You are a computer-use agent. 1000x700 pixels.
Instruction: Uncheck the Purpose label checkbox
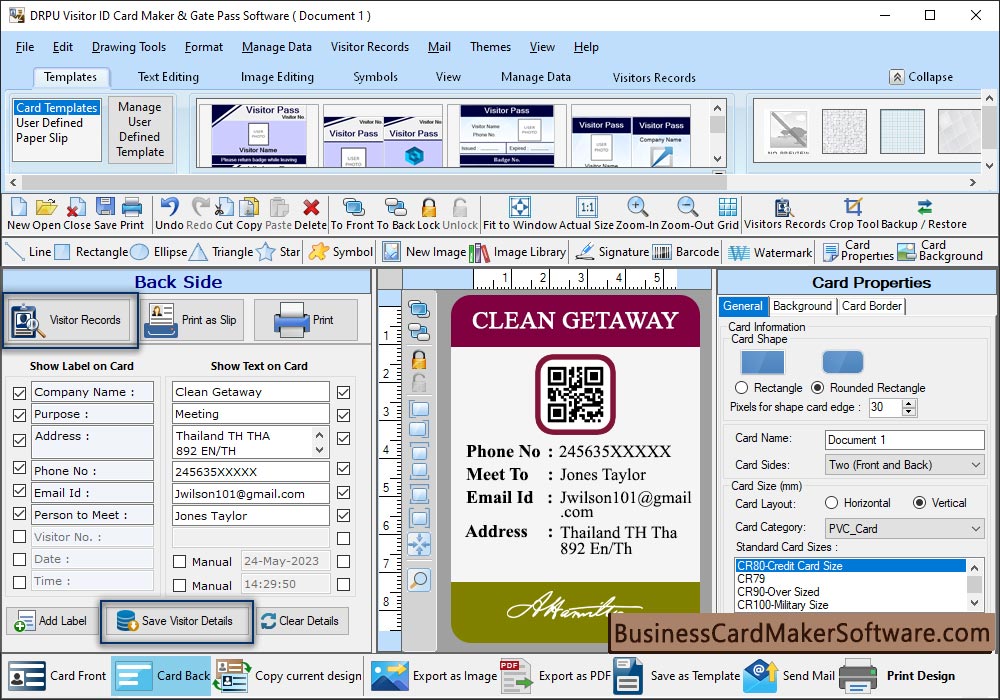coord(20,415)
